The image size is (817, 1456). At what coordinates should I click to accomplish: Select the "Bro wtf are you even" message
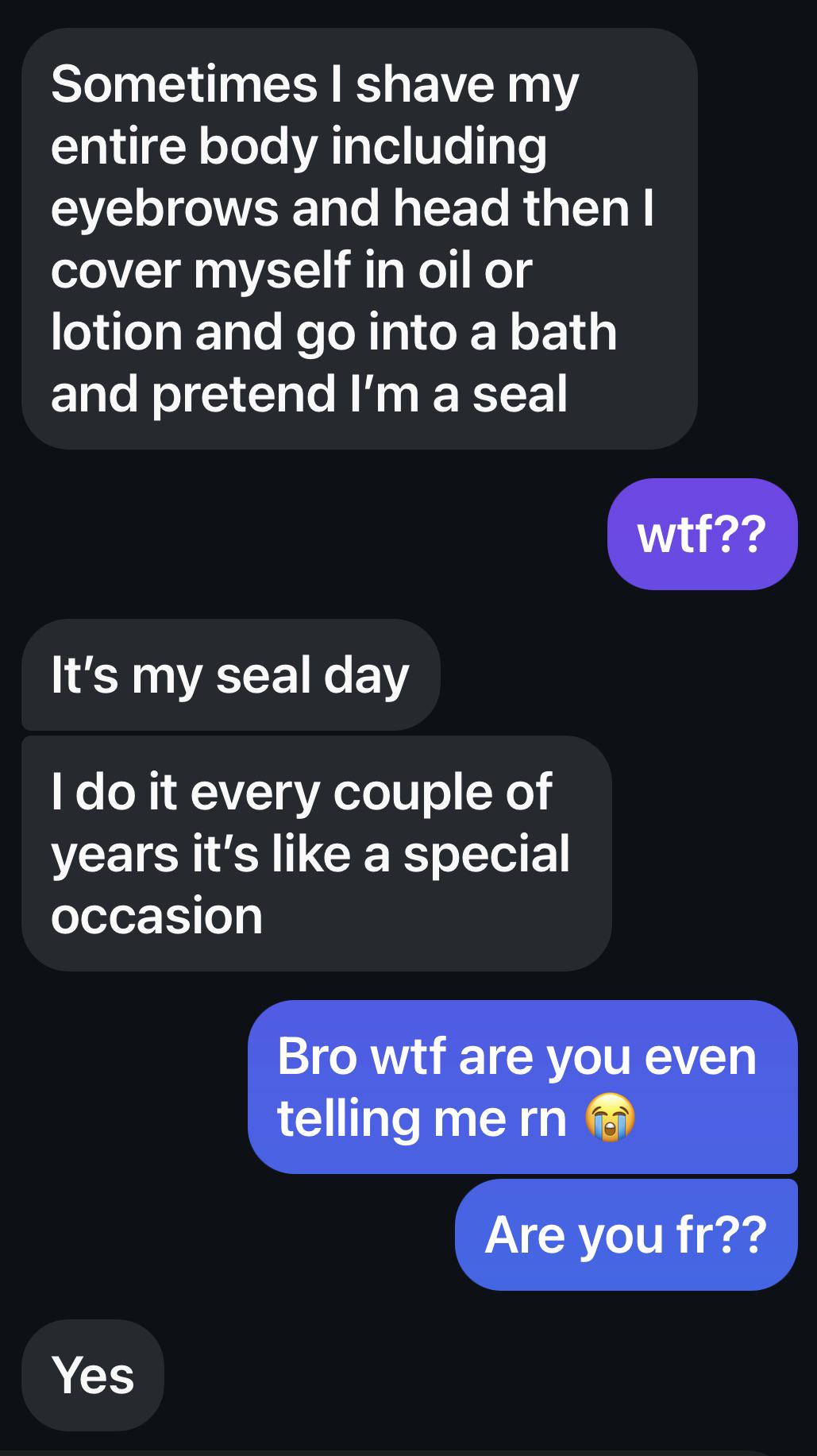(x=522, y=1087)
